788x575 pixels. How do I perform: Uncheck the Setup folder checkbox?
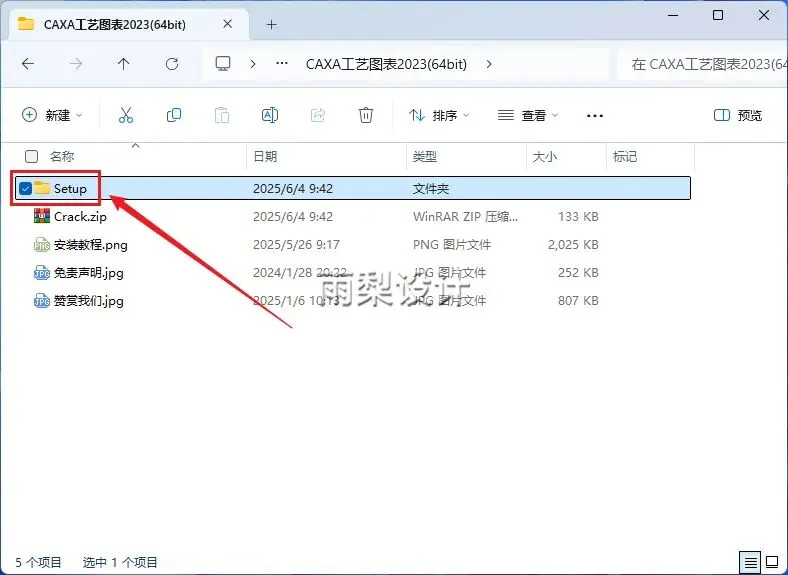(25, 188)
